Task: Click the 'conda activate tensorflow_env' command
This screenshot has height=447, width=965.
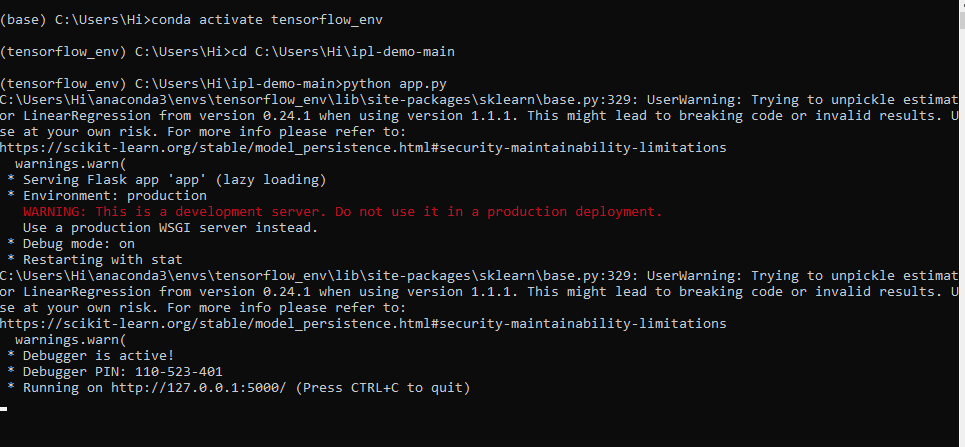Action: pyautogui.click(x=267, y=20)
